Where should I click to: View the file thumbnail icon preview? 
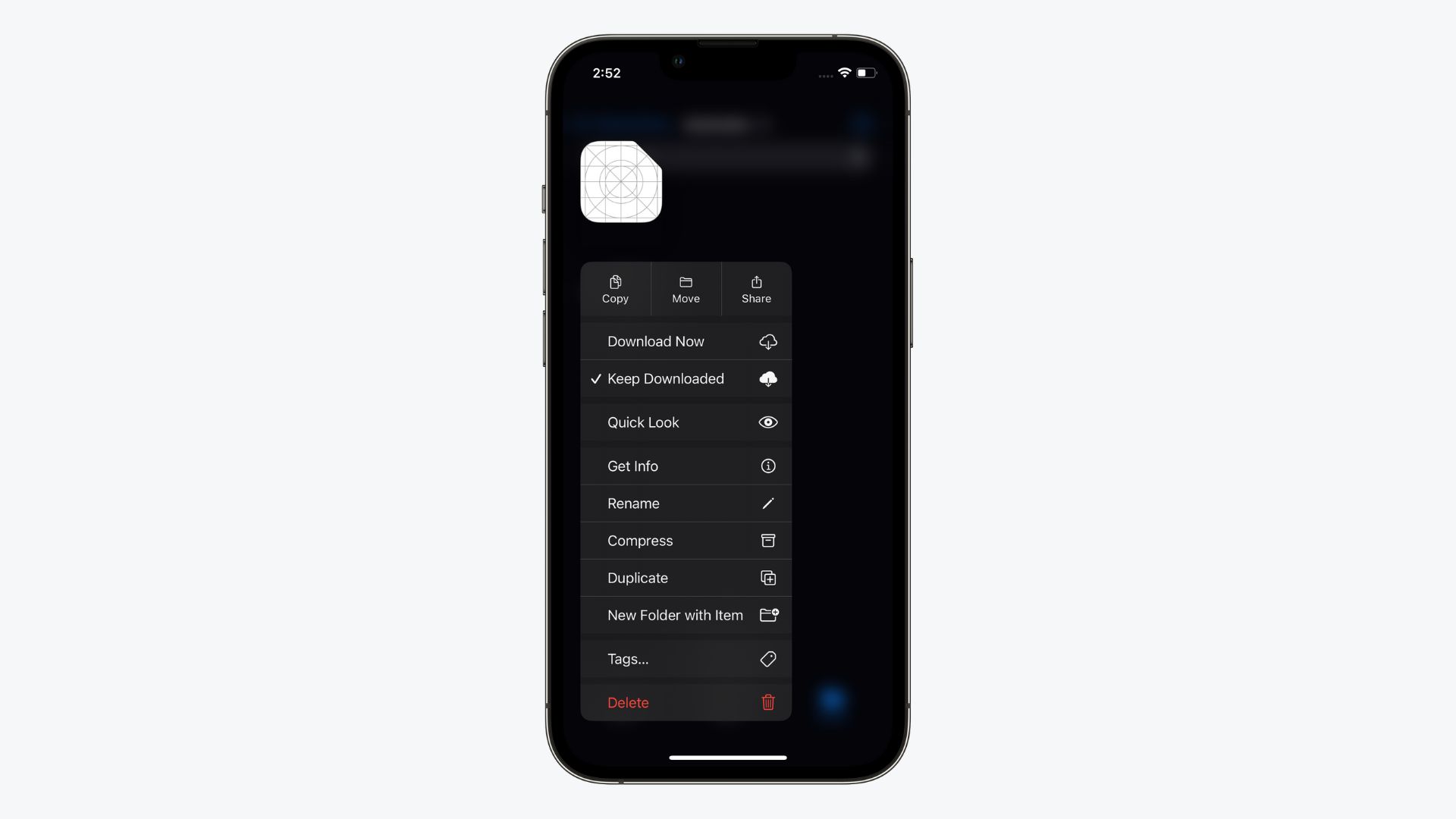pyautogui.click(x=620, y=181)
